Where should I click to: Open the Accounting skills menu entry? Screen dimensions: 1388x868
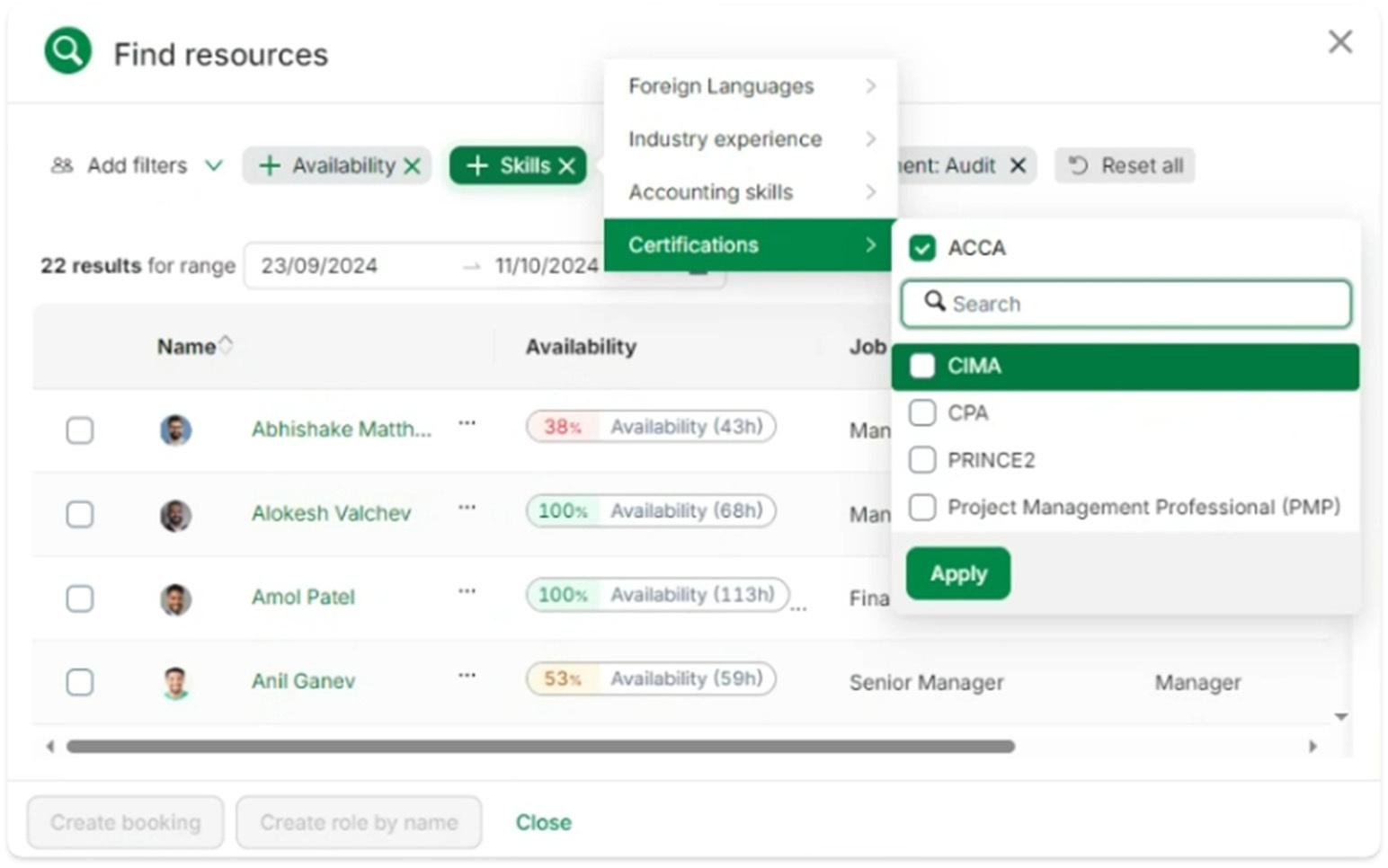coord(711,191)
